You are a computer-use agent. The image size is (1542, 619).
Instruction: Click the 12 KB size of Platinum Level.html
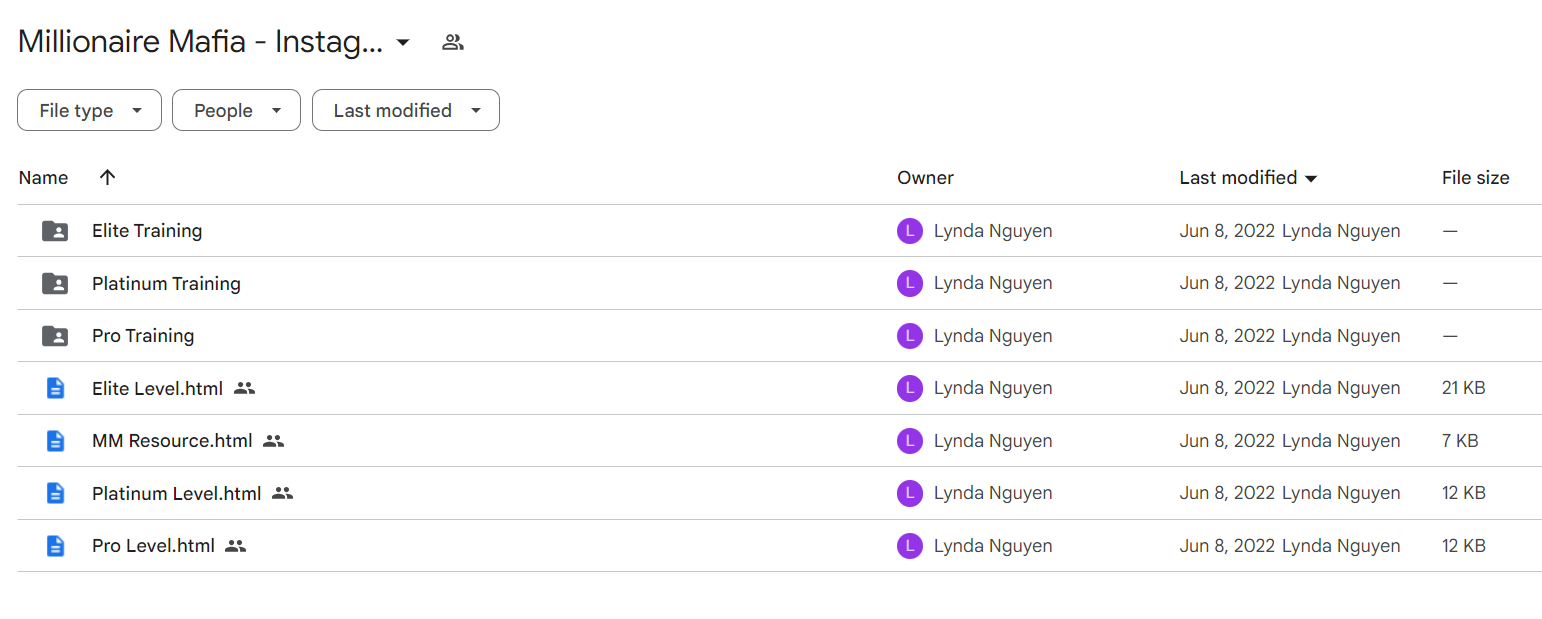tap(1464, 493)
